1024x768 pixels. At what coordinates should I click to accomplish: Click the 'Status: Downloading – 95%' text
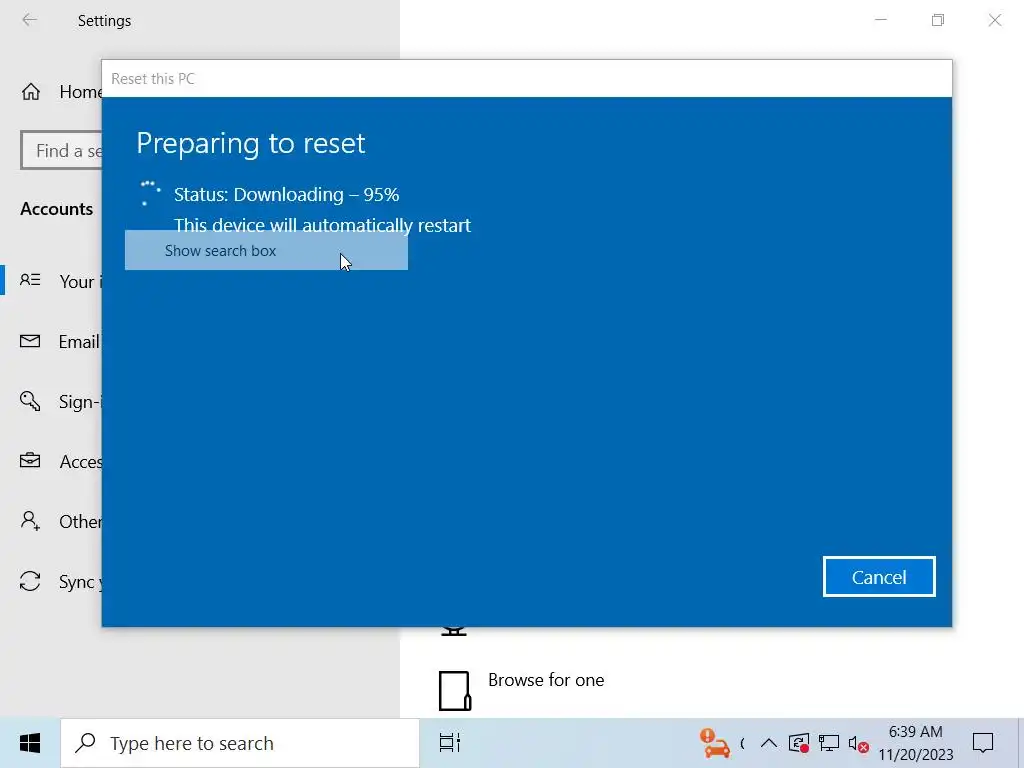(x=287, y=195)
